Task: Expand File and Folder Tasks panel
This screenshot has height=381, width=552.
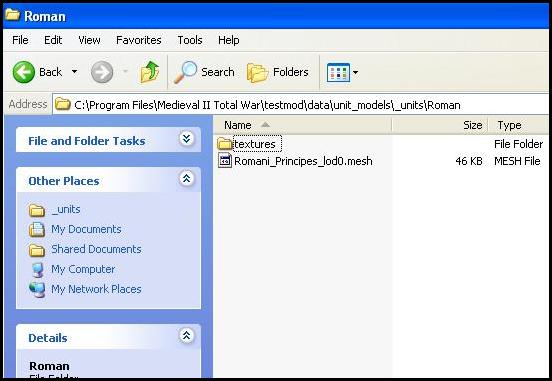Action: click(x=187, y=139)
